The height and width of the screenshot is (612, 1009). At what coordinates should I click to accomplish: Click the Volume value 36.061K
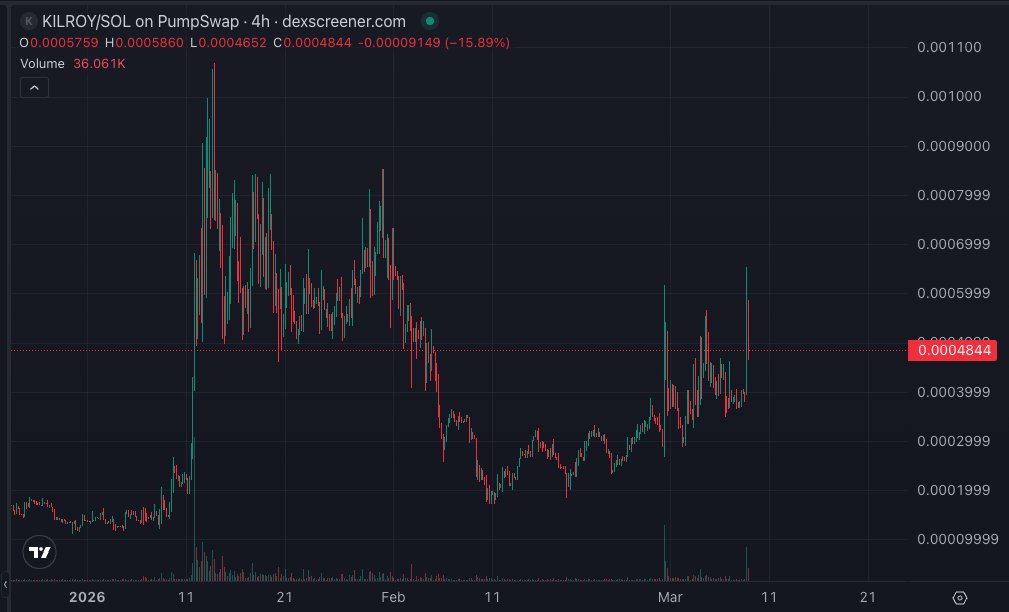pyautogui.click(x=99, y=64)
